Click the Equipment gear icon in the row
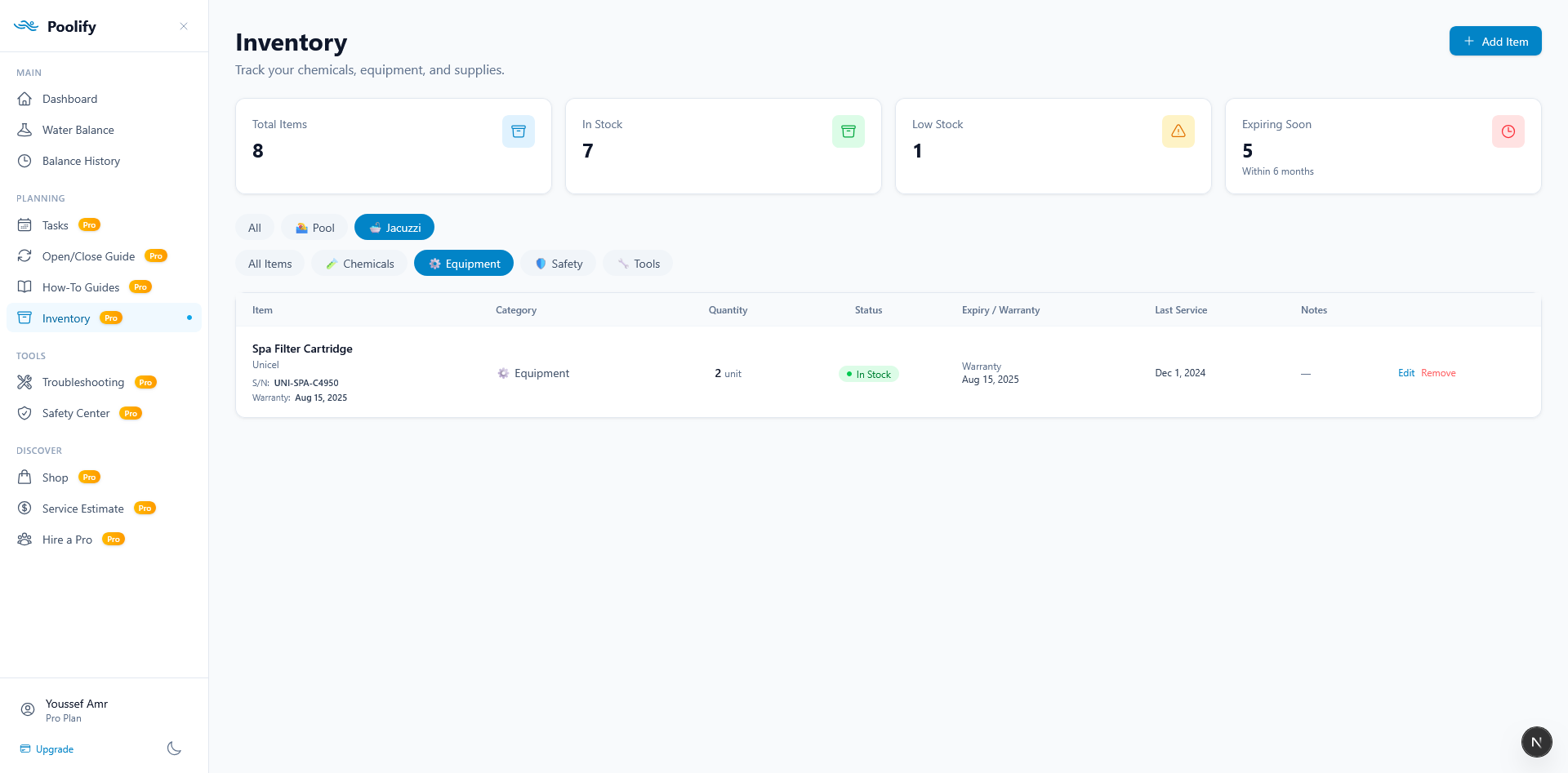The width and height of the screenshot is (1568, 773). pyautogui.click(x=503, y=373)
